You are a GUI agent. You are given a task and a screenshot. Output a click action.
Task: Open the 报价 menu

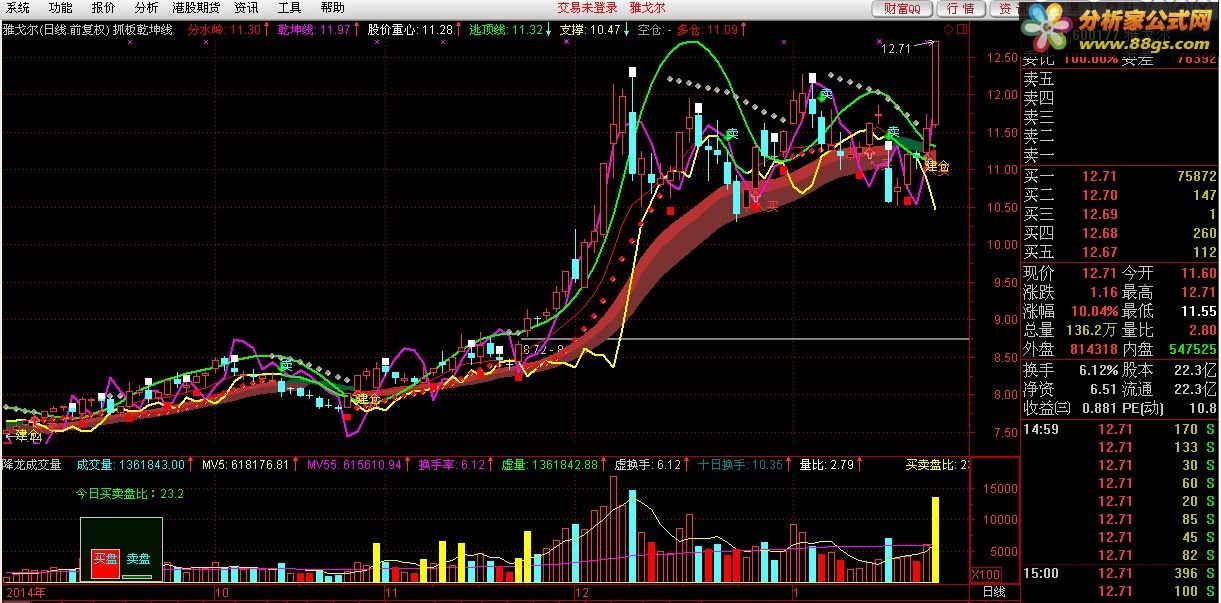click(104, 8)
